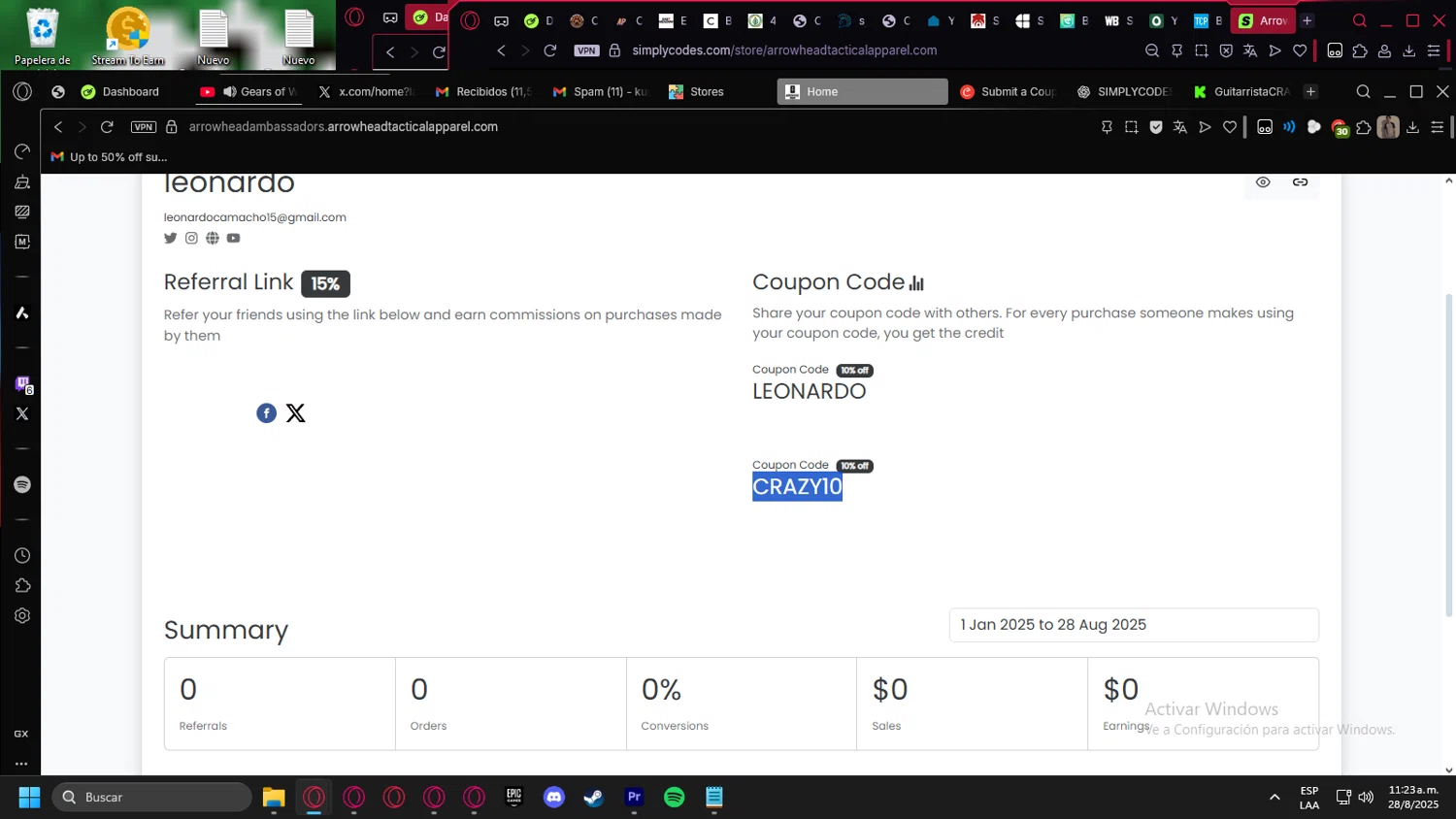Viewport: 1456px width, 819px height.
Task: Select the Arrow SimplyCodes tab in back window
Action: (1264, 20)
